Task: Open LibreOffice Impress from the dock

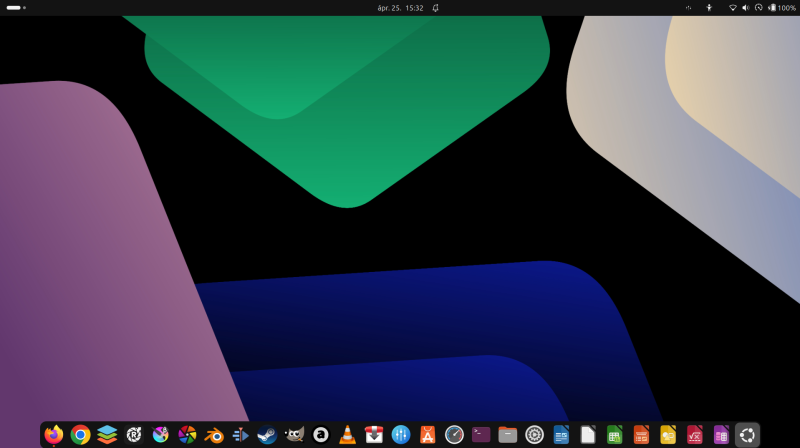Action: (x=641, y=434)
